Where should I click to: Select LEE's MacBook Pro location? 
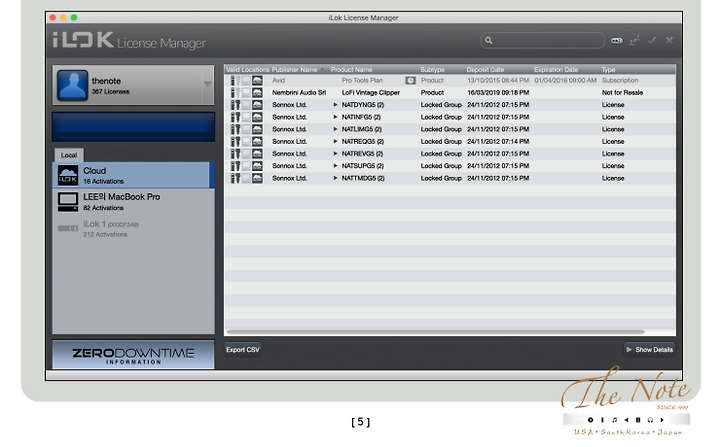[x=133, y=202]
